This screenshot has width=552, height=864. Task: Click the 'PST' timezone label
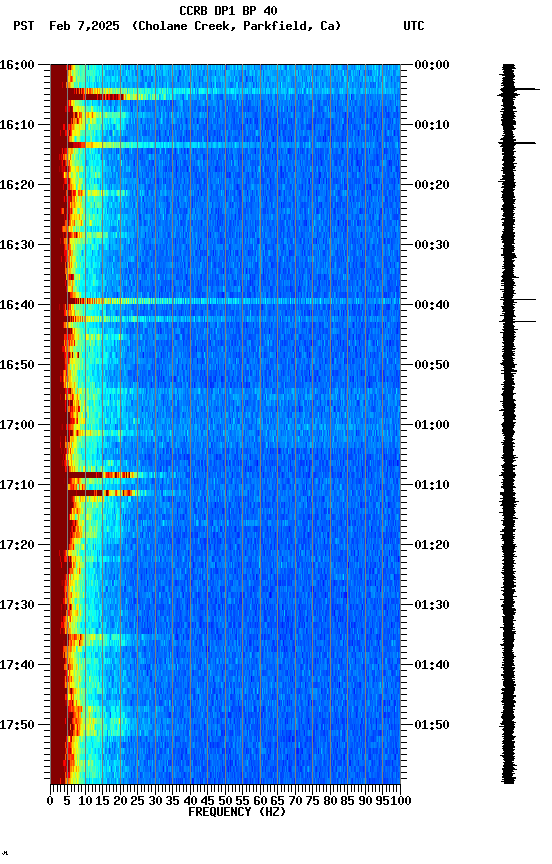tap(24, 26)
